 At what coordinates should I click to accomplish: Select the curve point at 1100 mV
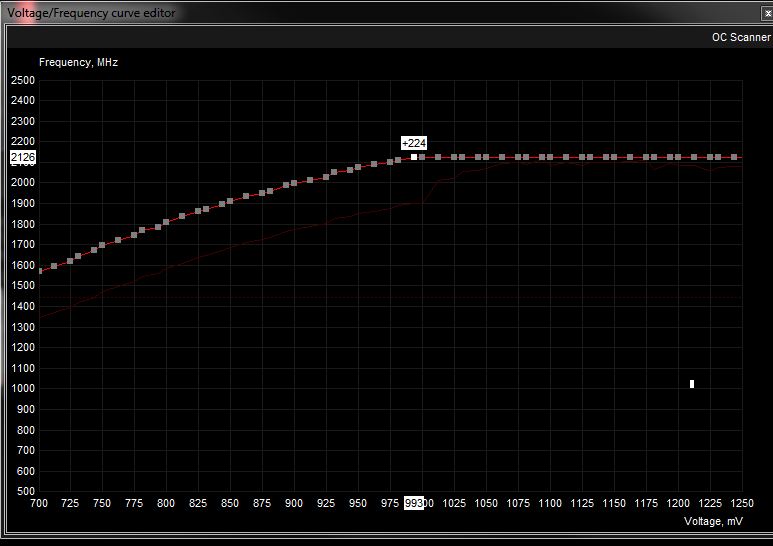550,157
